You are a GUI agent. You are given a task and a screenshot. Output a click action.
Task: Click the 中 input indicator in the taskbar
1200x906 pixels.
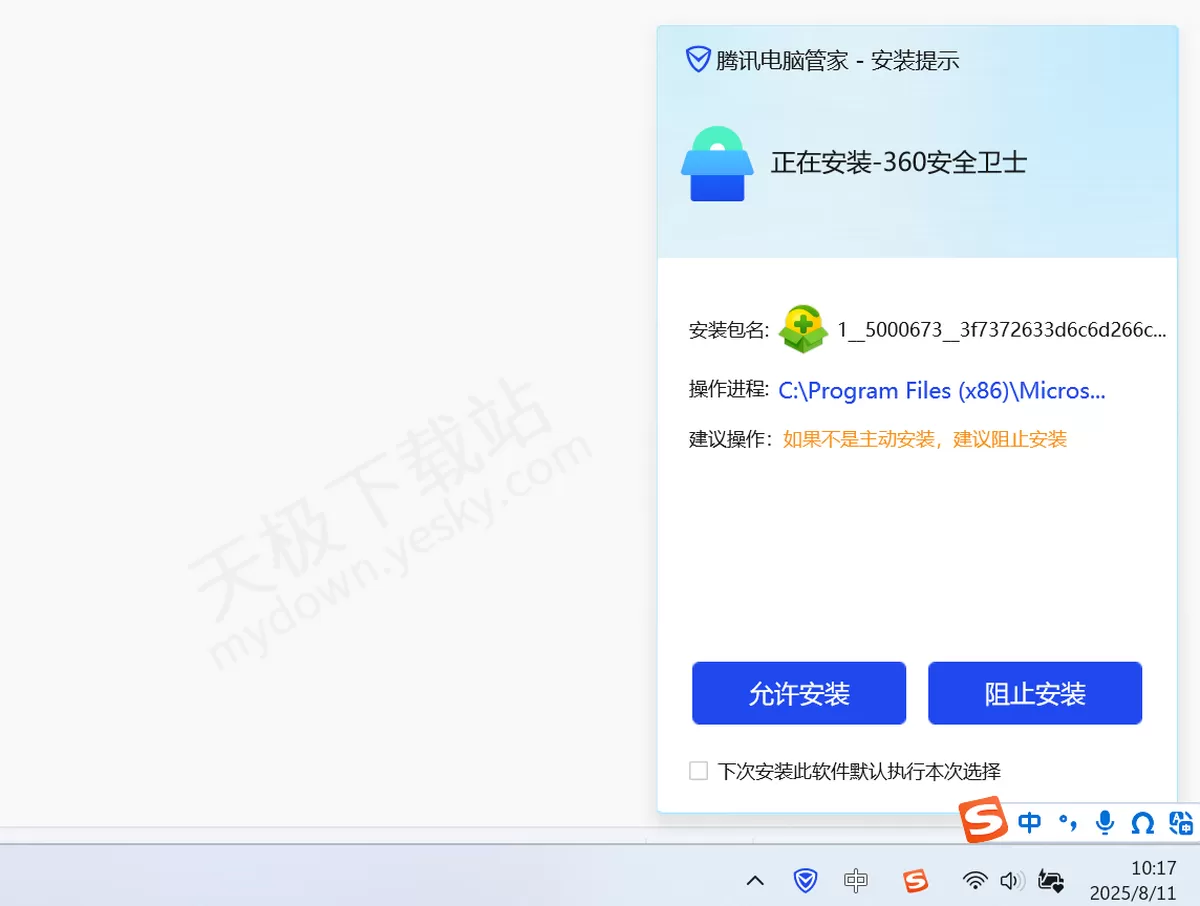(x=856, y=880)
